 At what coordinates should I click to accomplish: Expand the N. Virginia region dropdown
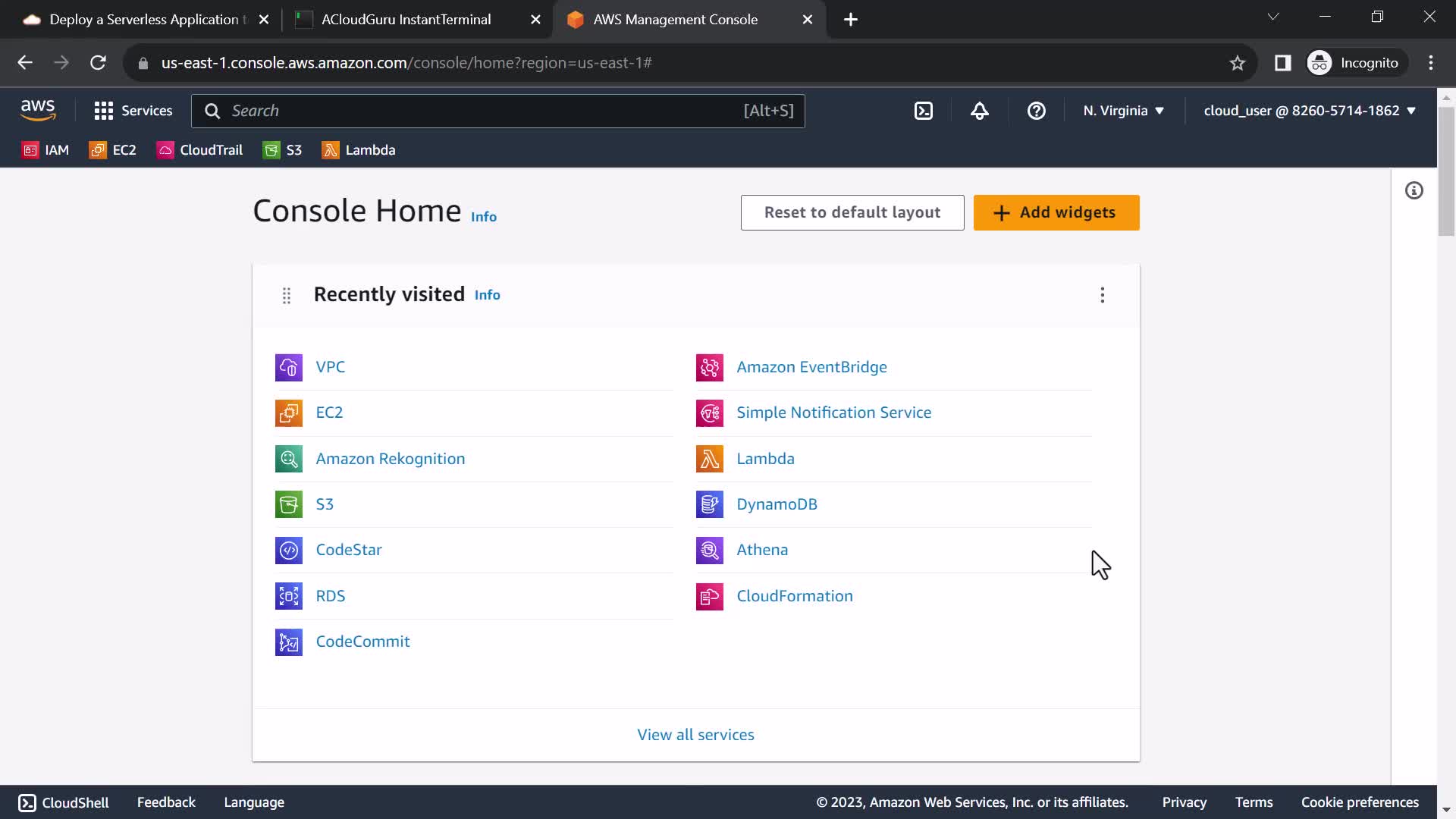click(x=1123, y=111)
